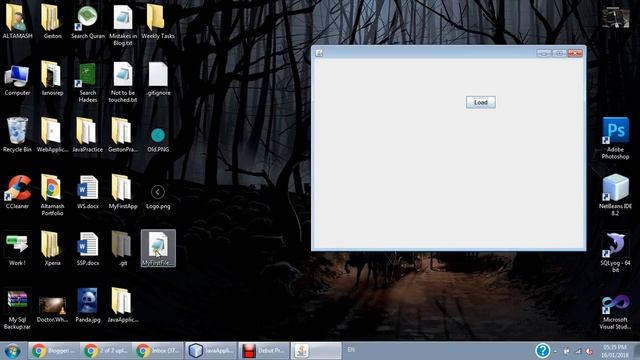640x360 pixels.
Task: Select the Logo.png image file
Action: (x=158, y=197)
